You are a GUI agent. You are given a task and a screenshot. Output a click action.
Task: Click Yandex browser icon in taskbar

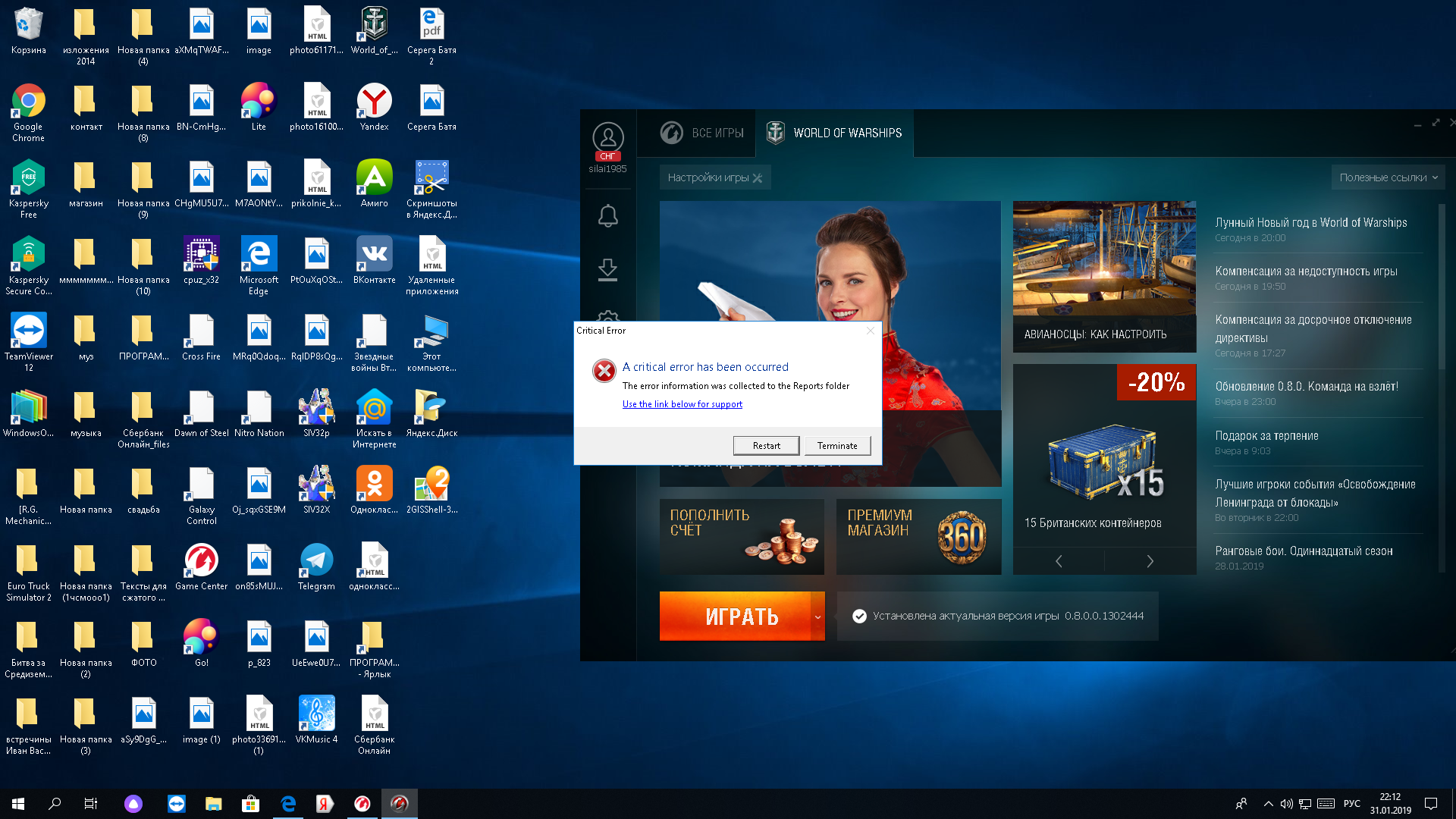coord(325,804)
